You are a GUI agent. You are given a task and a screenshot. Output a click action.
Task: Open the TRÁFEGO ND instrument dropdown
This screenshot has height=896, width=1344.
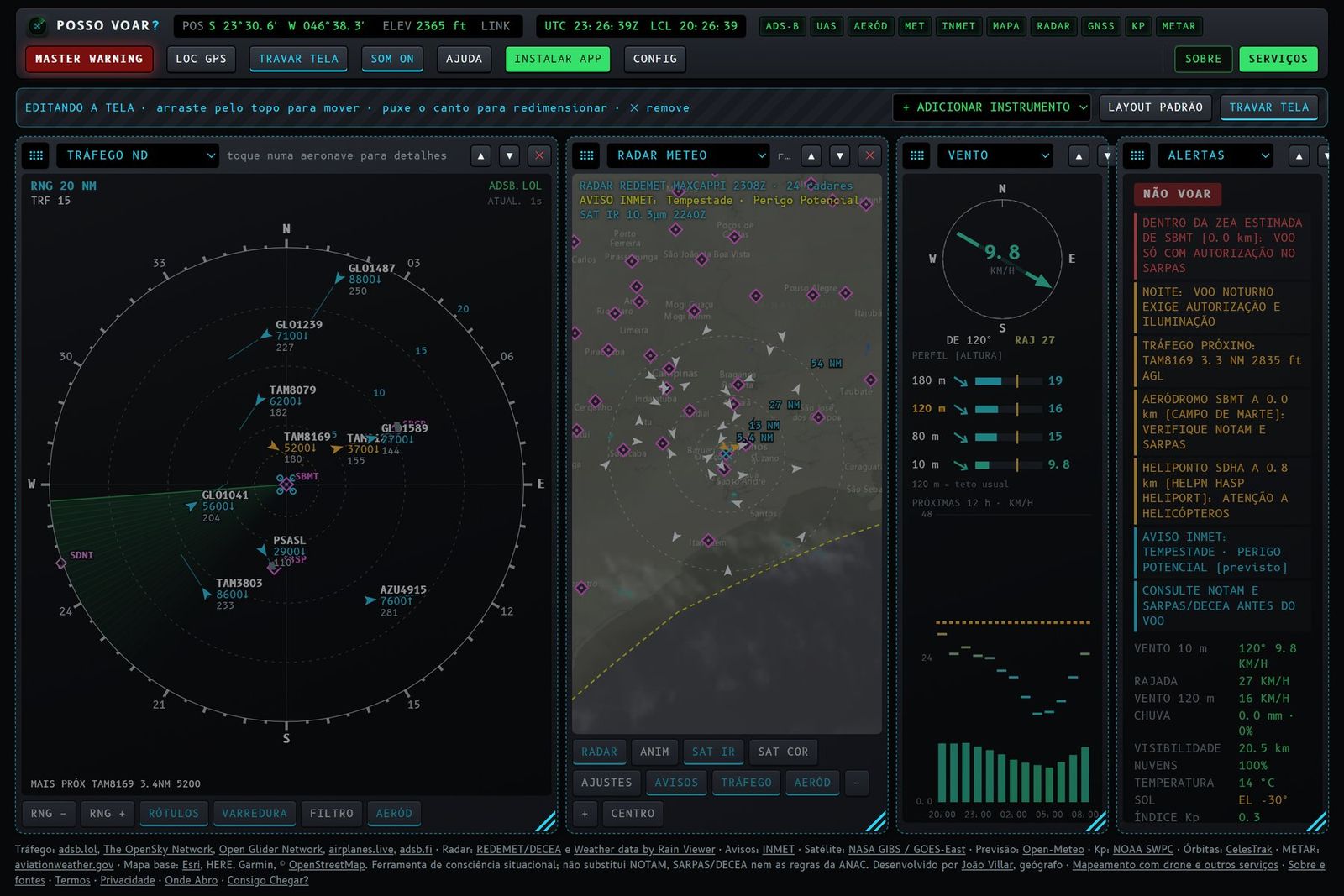138,155
